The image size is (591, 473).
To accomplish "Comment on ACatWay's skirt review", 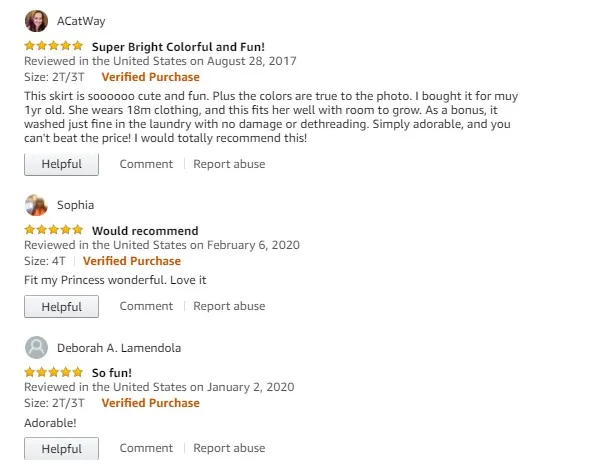I will (146, 164).
